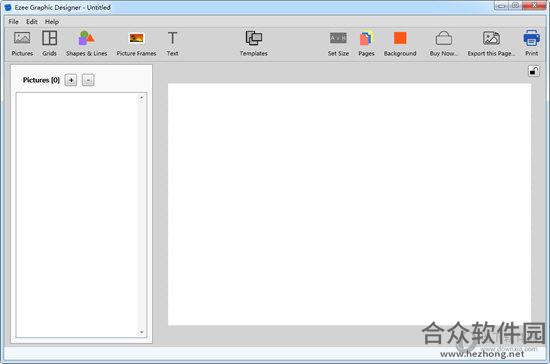Minimize the Ezee Graphic Designer window
The height and width of the screenshot is (364, 550).
502,5
